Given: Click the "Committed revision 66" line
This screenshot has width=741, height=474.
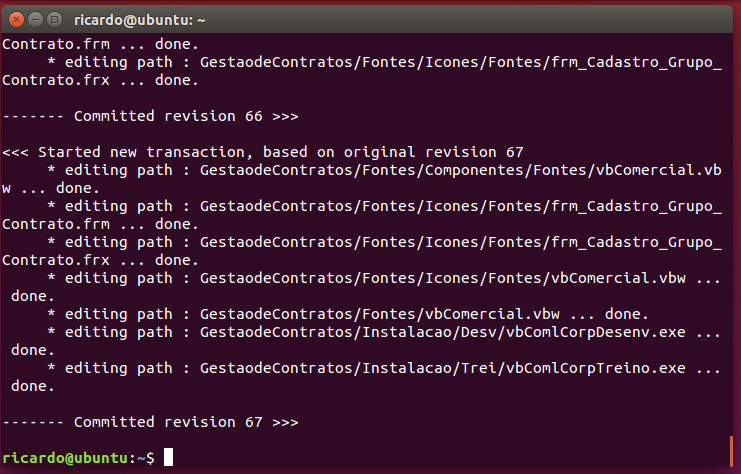Looking at the screenshot, I should coord(150,116).
